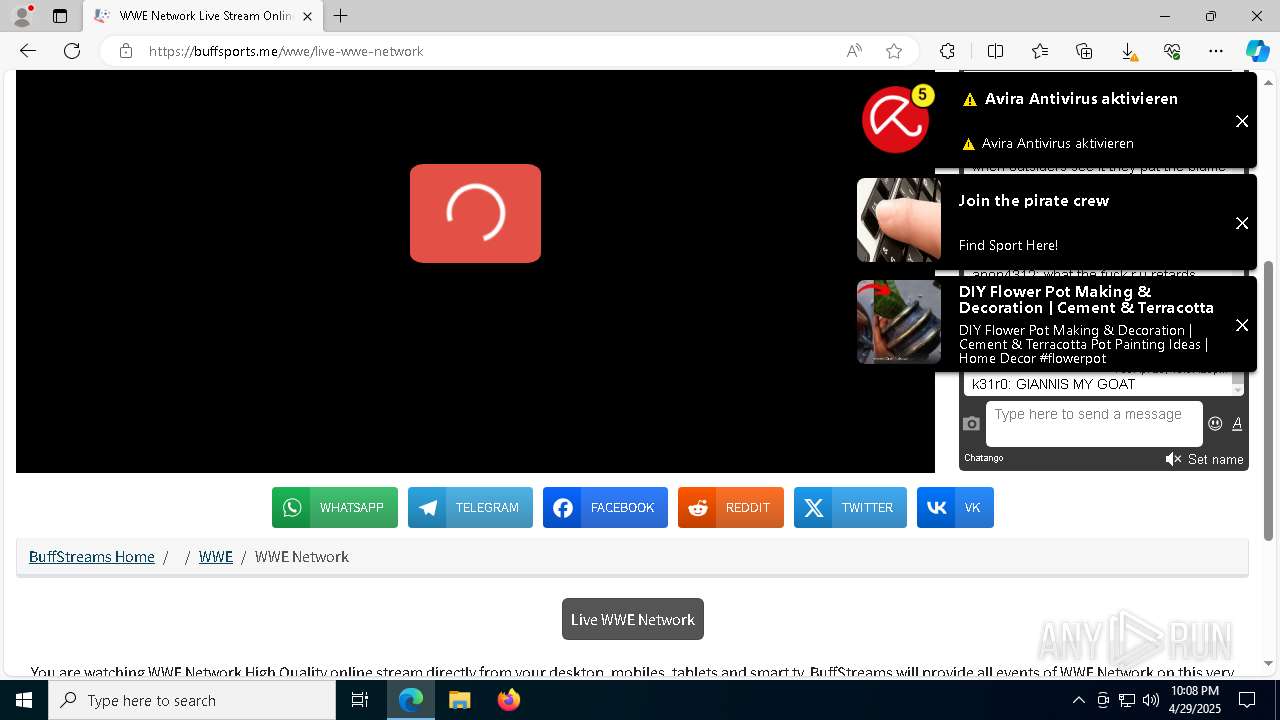
Task: Click Set name in chat
Action: pos(1216,459)
